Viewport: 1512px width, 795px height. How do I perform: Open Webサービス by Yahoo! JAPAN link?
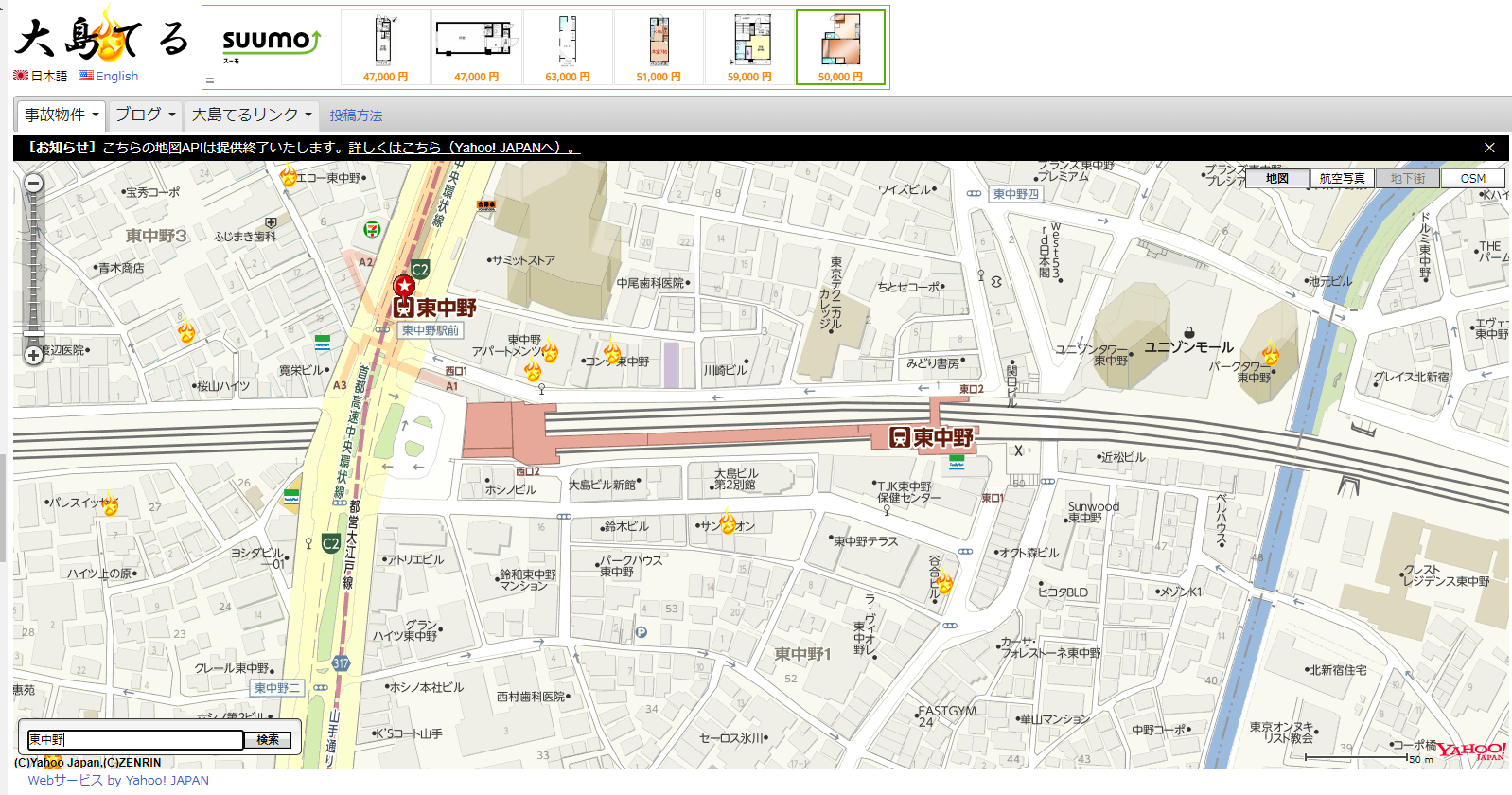[118, 781]
